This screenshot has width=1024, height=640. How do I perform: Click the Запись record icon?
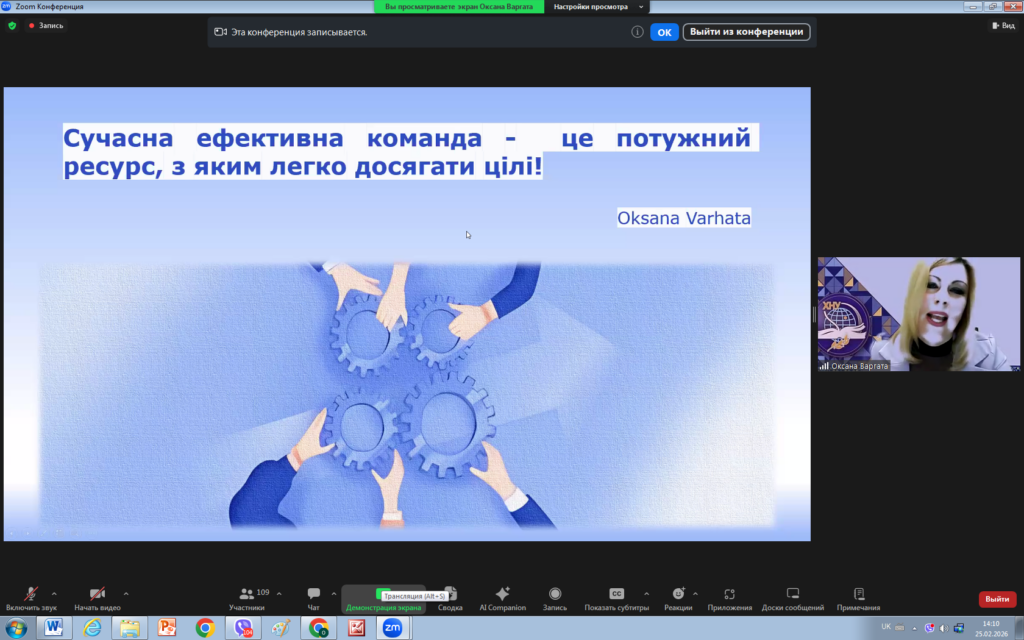pyautogui.click(x=555, y=594)
